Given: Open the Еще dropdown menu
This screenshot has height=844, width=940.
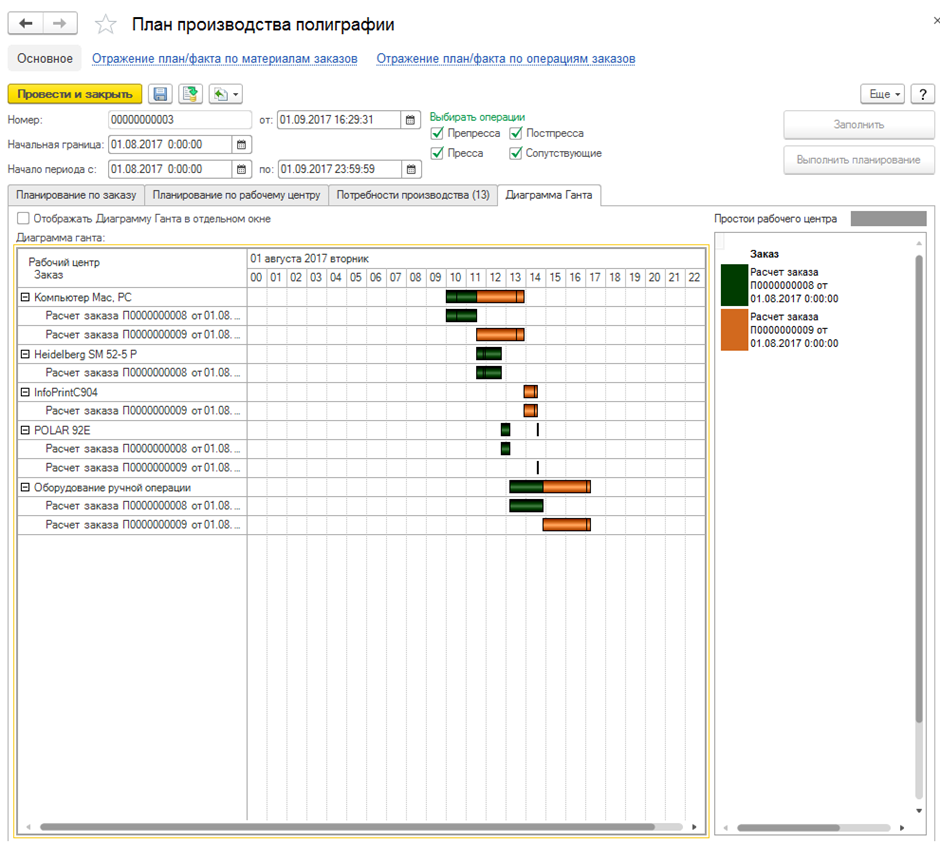Looking at the screenshot, I should pyautogui.click(x=883, y=94).
